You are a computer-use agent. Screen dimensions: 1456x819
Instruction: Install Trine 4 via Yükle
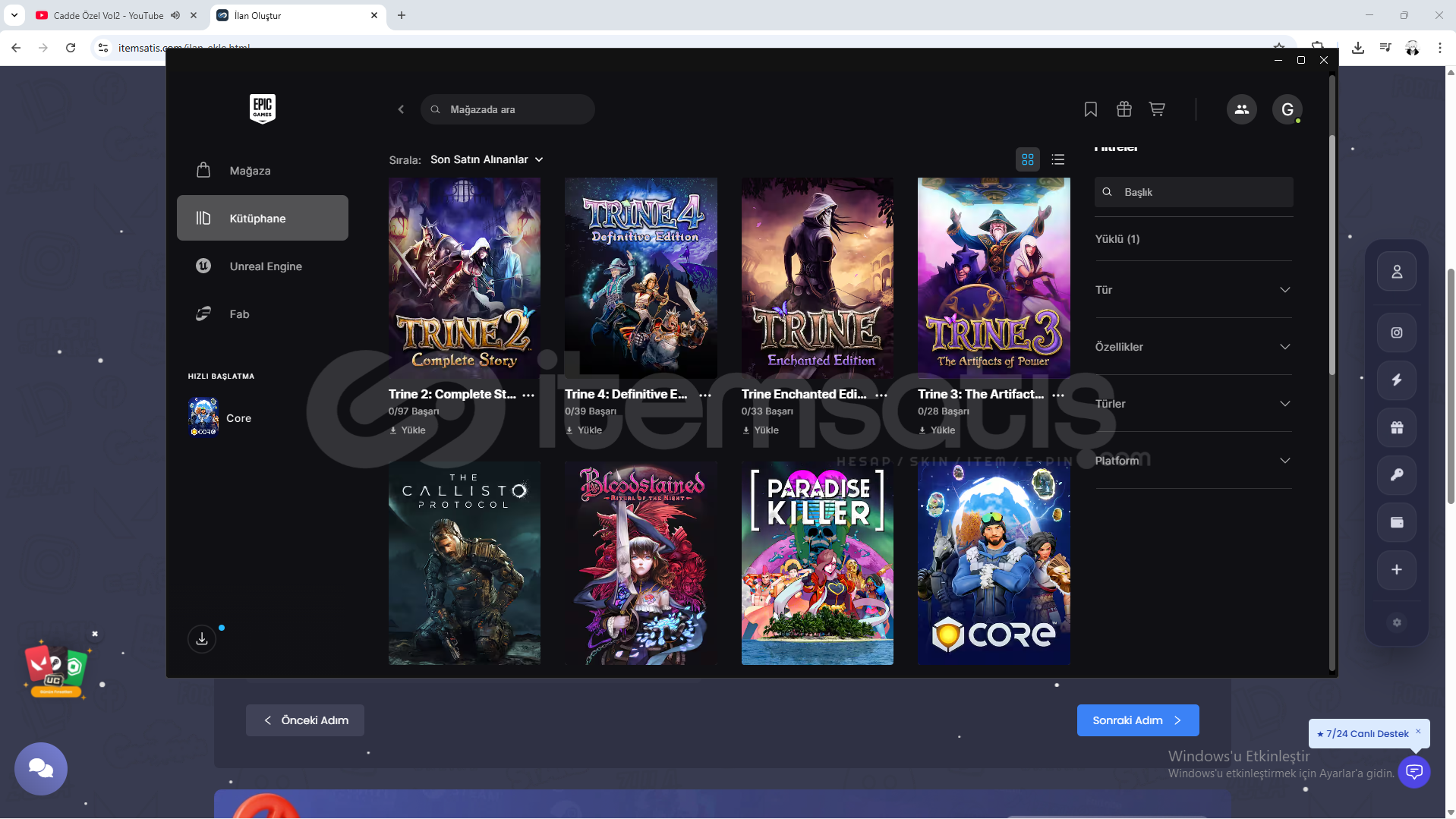click(x=584, y=430)
